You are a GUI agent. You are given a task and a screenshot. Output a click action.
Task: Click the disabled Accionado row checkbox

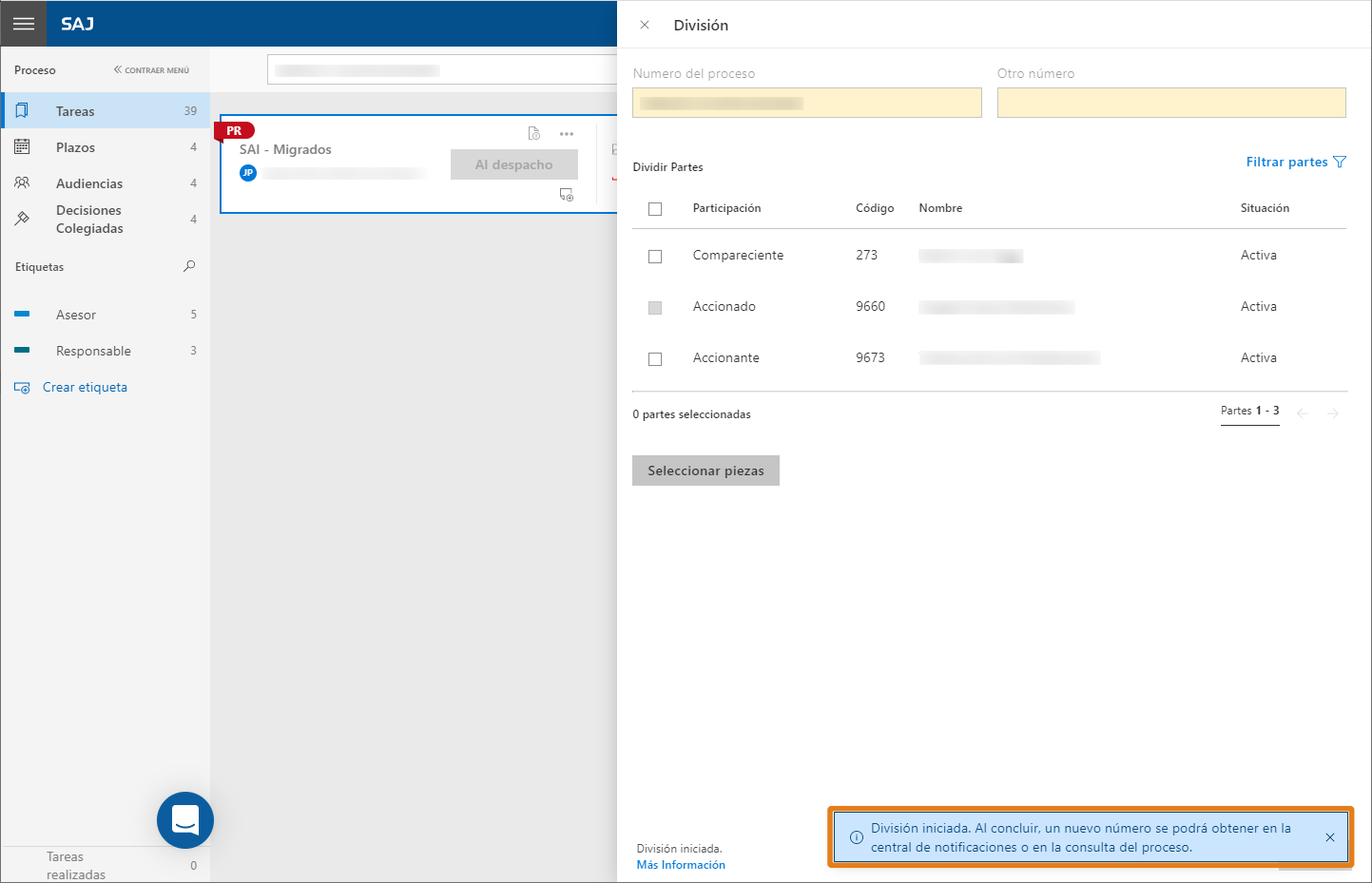tap(655, 308)
